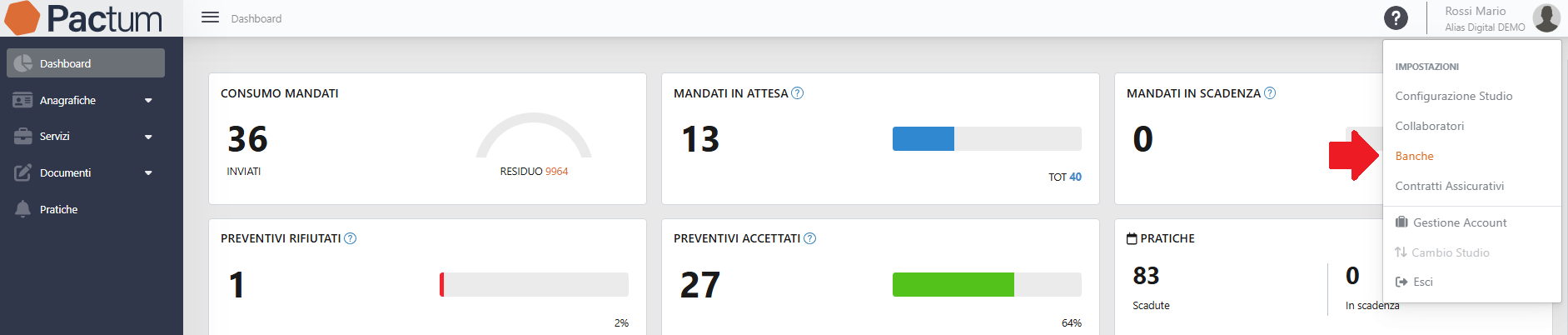The width and height of the screenshot is (1568, 335).
Task: Open Banche from settings menu
Action: (1414, 156)
